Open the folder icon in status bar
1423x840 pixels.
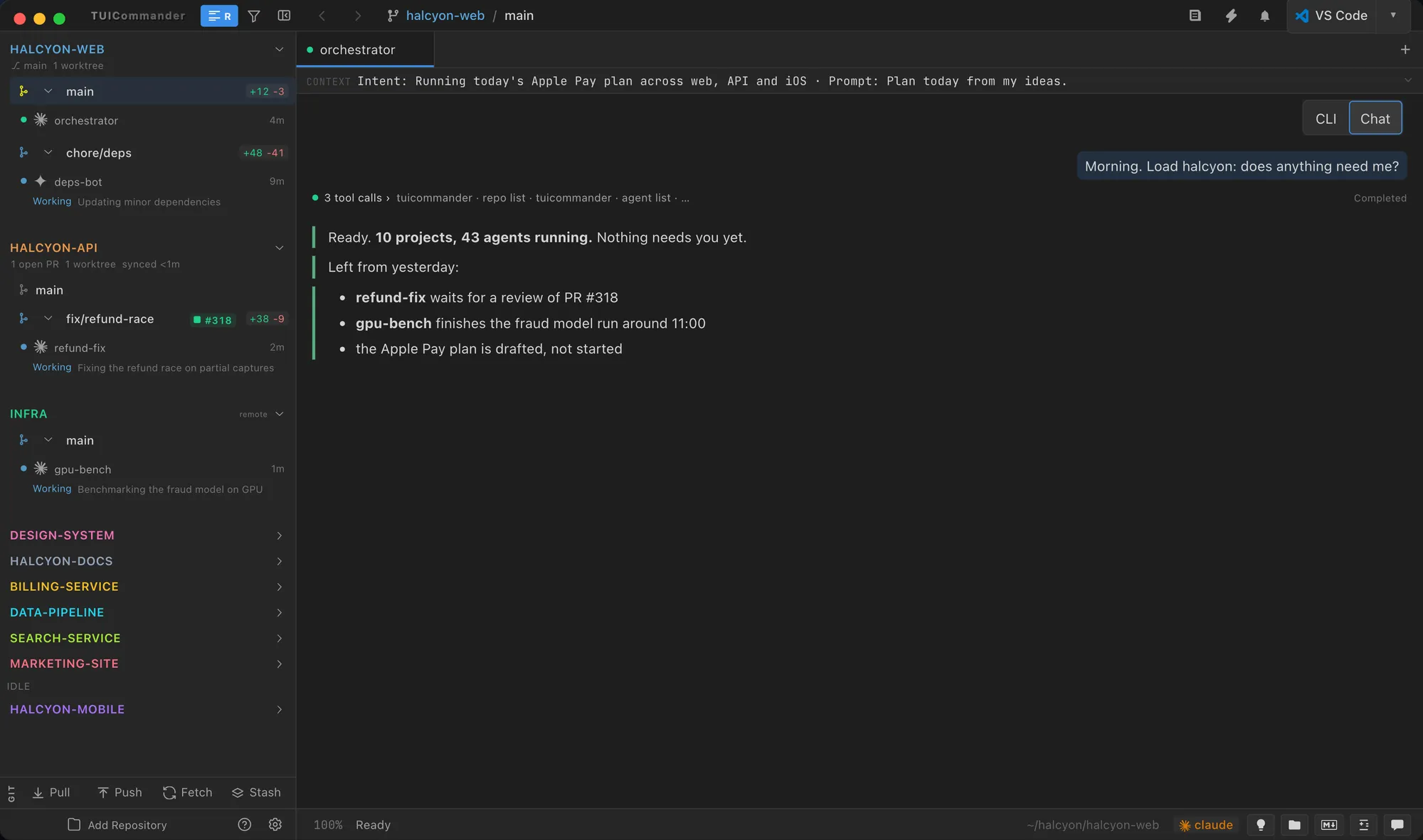1295,825
